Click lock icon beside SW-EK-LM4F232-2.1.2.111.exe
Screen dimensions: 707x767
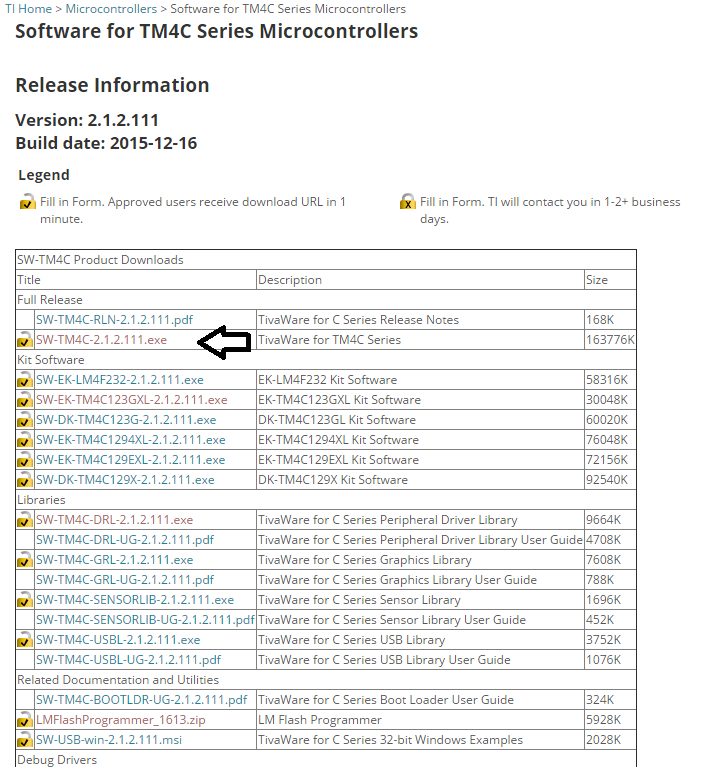coord(25,380)
